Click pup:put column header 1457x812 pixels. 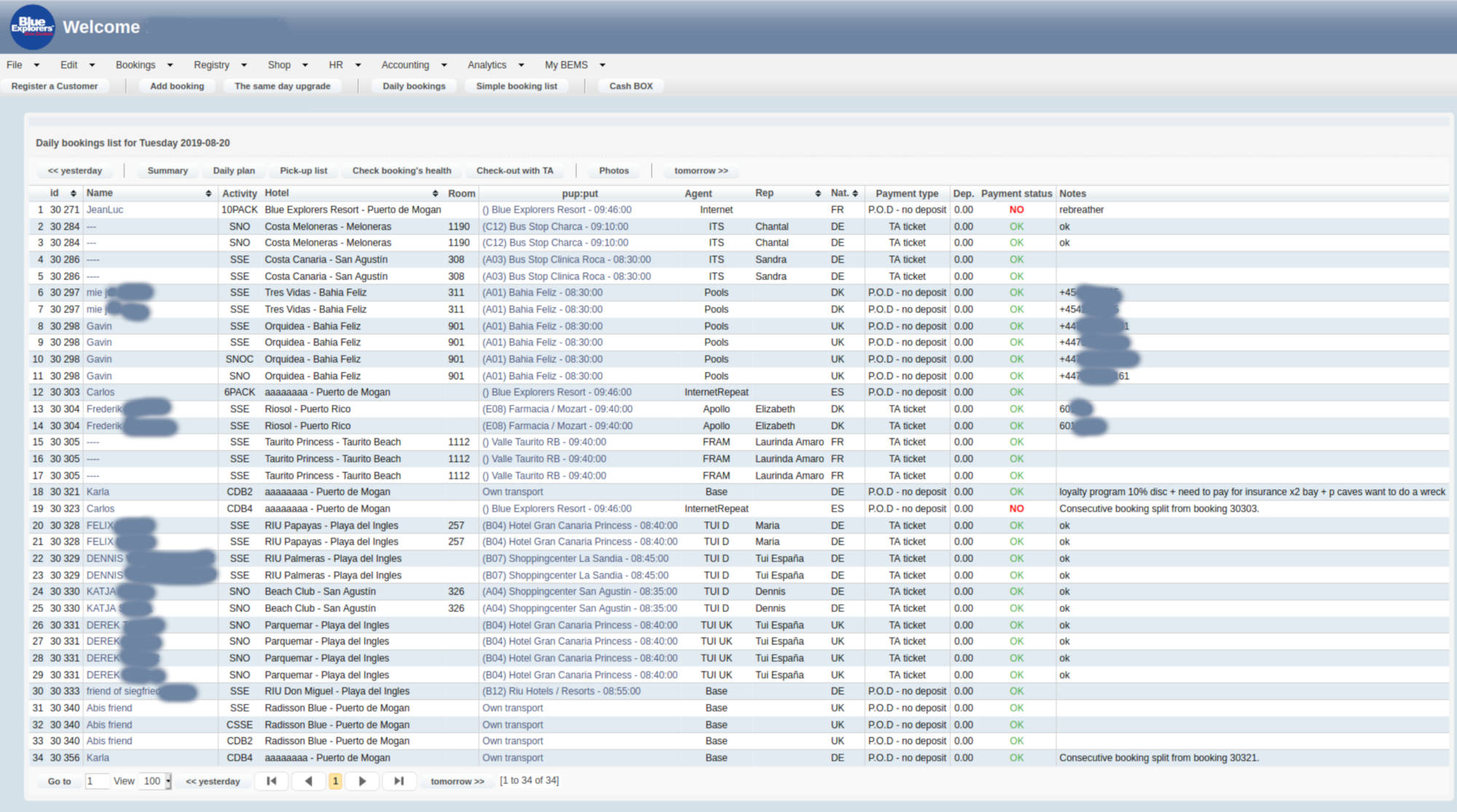[x=580, y=194]
